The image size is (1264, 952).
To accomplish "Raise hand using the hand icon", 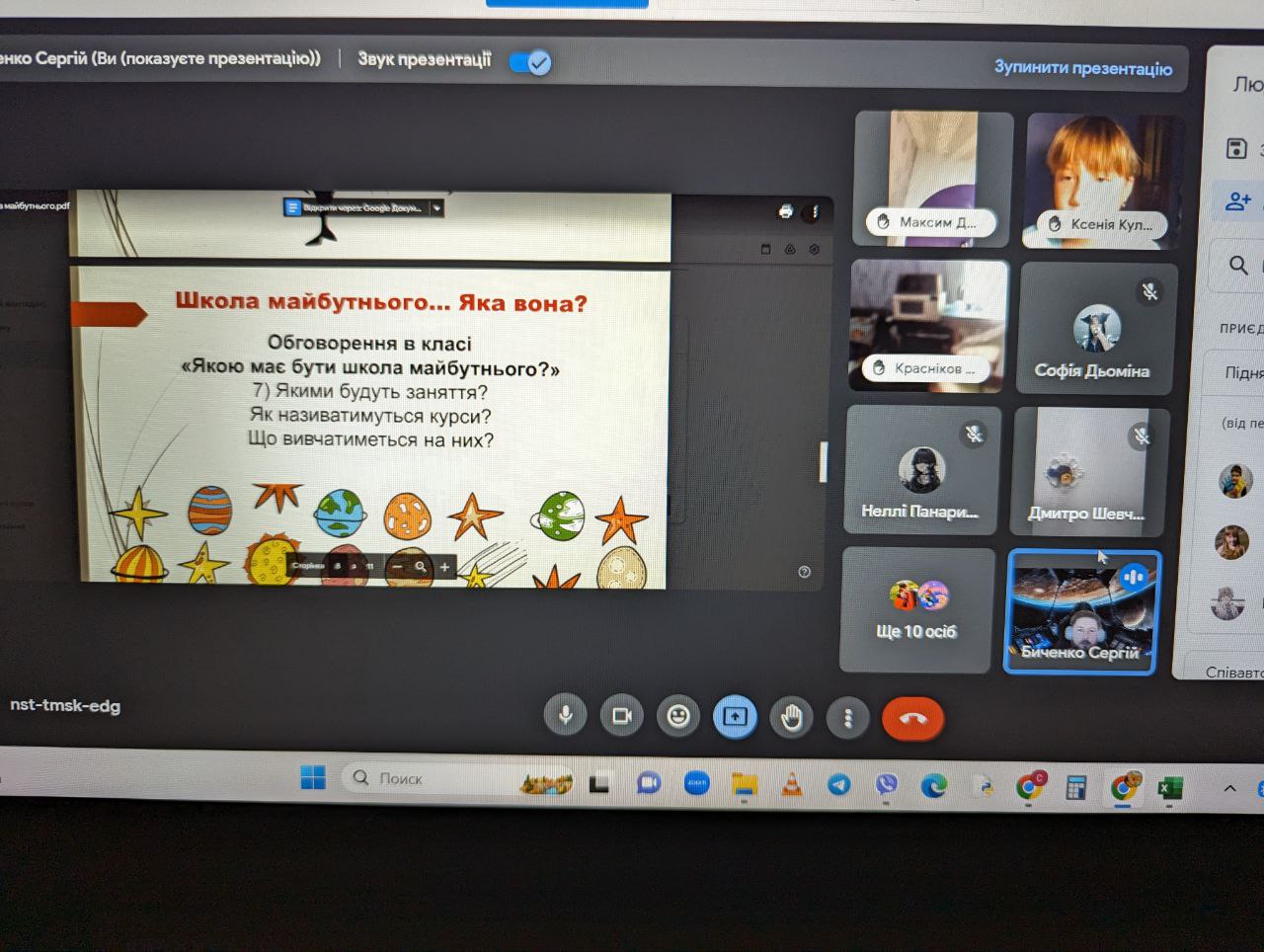I will 791,718.
